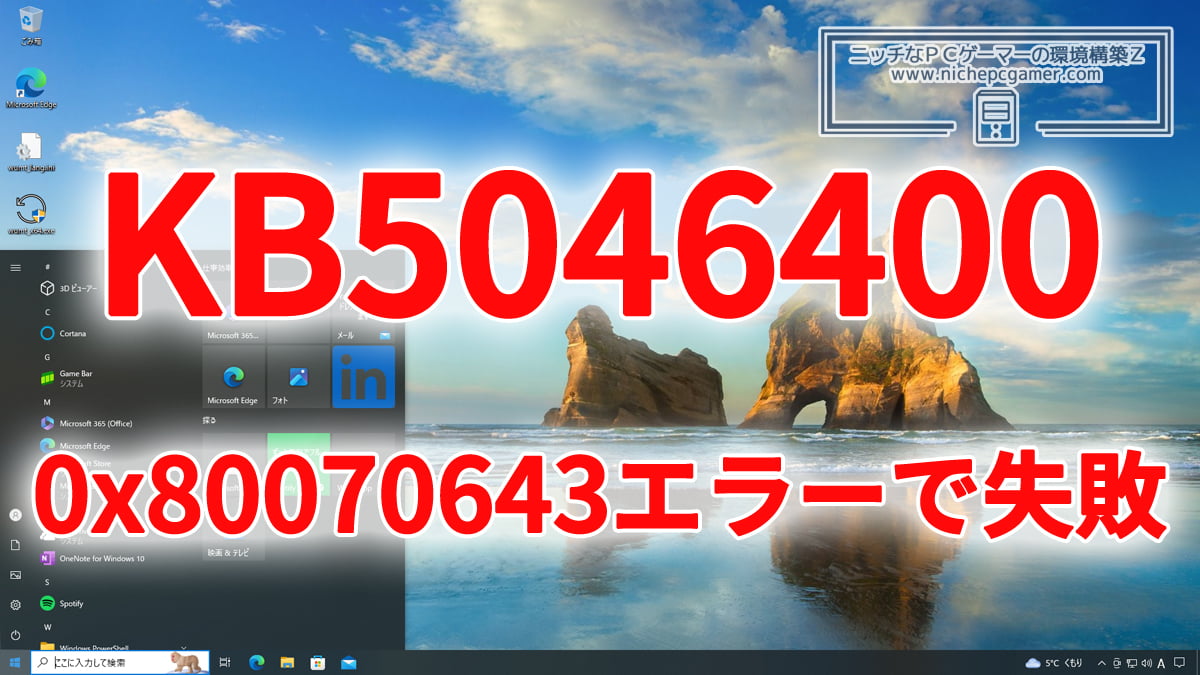
Task: Open Documents from the Start rail
Action: 15,545
